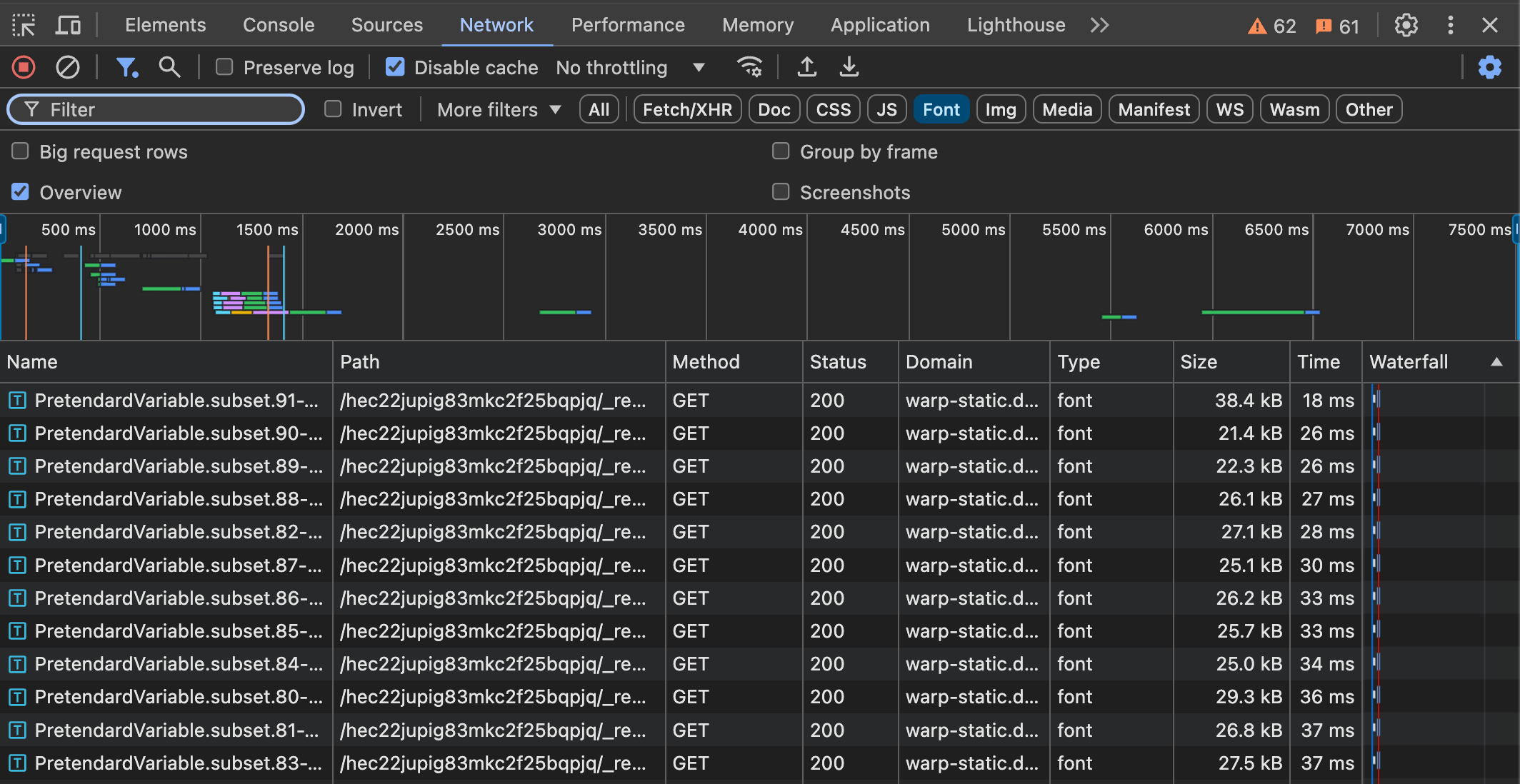Open the DevTools three-dot menu
Screen dimensions: 1520x784
1450,26
